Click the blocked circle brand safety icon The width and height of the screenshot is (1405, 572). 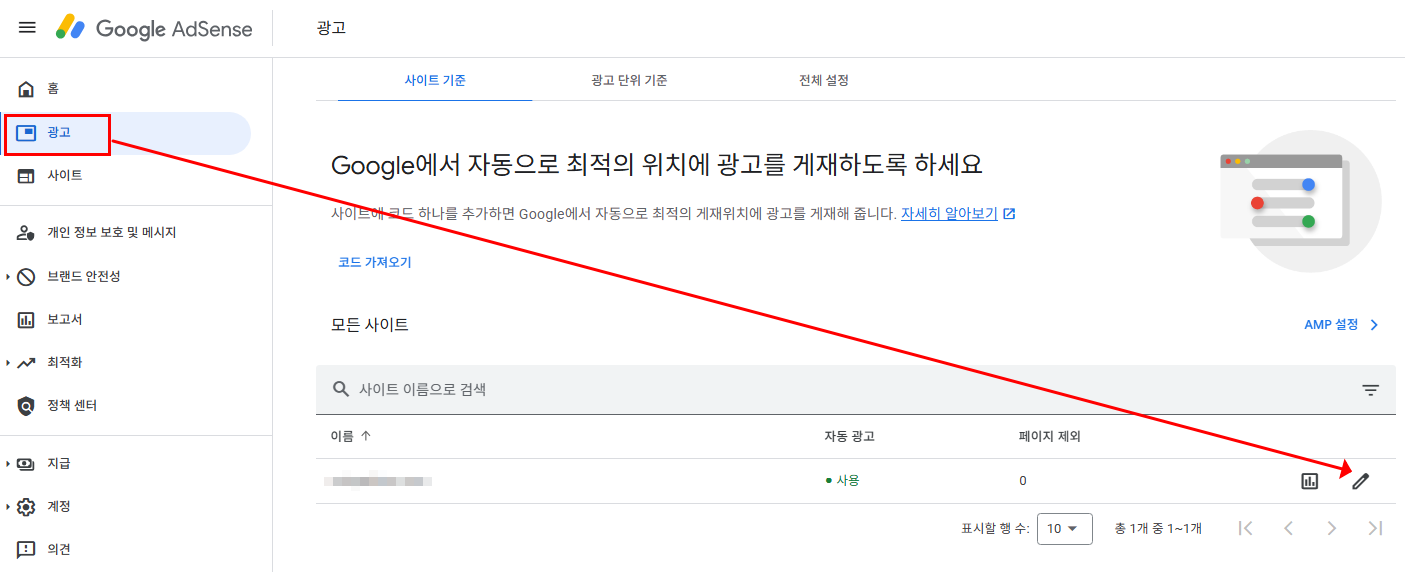point(27,277)
